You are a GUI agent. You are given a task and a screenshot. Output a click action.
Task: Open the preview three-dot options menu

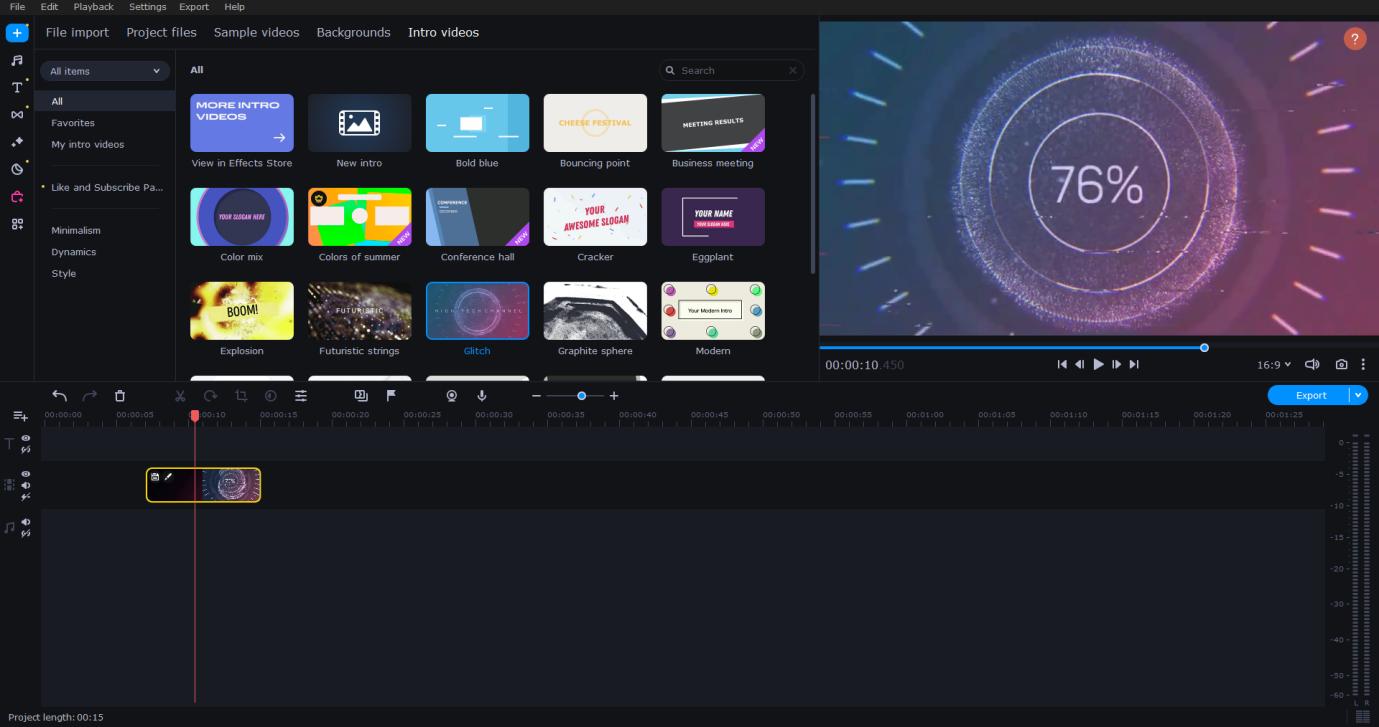pos(1363,365)
